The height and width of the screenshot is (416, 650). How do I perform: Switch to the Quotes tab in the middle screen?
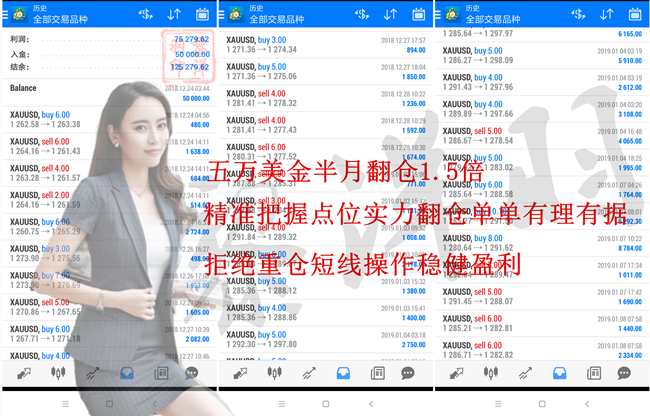240,373
